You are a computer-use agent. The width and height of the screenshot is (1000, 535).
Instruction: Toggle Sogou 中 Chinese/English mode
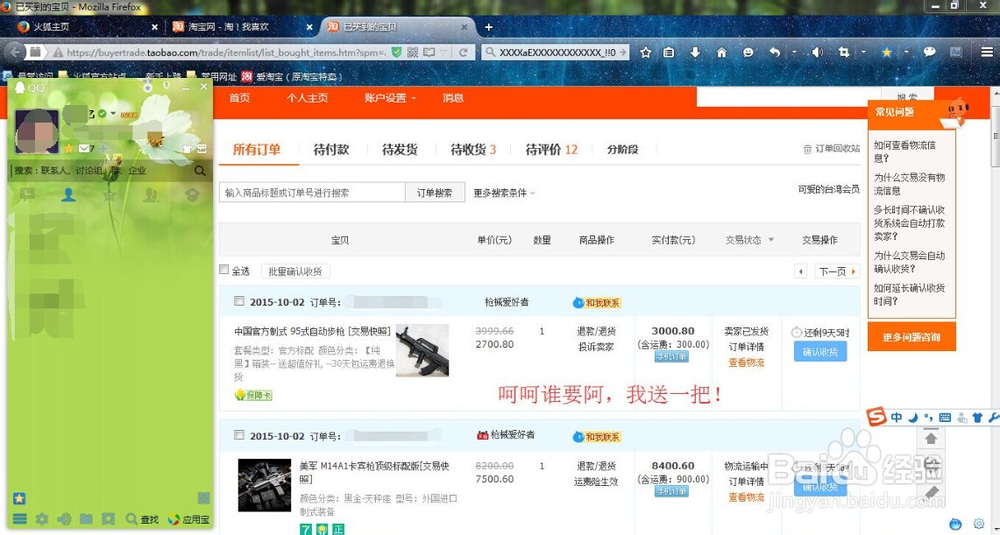click(x=896, y=418)
